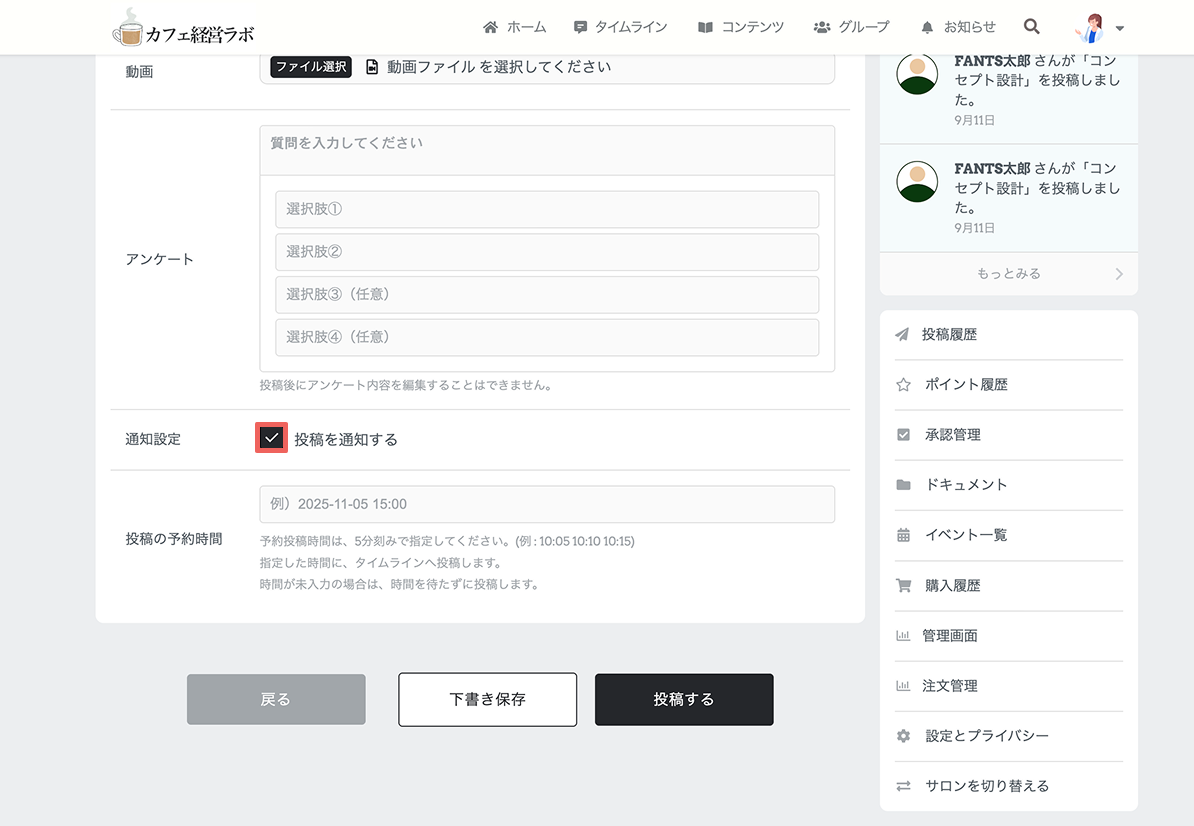Screen dimensions: 1194x826
Task: Click 下書き保存 button
Action: [x=487, y=699]
